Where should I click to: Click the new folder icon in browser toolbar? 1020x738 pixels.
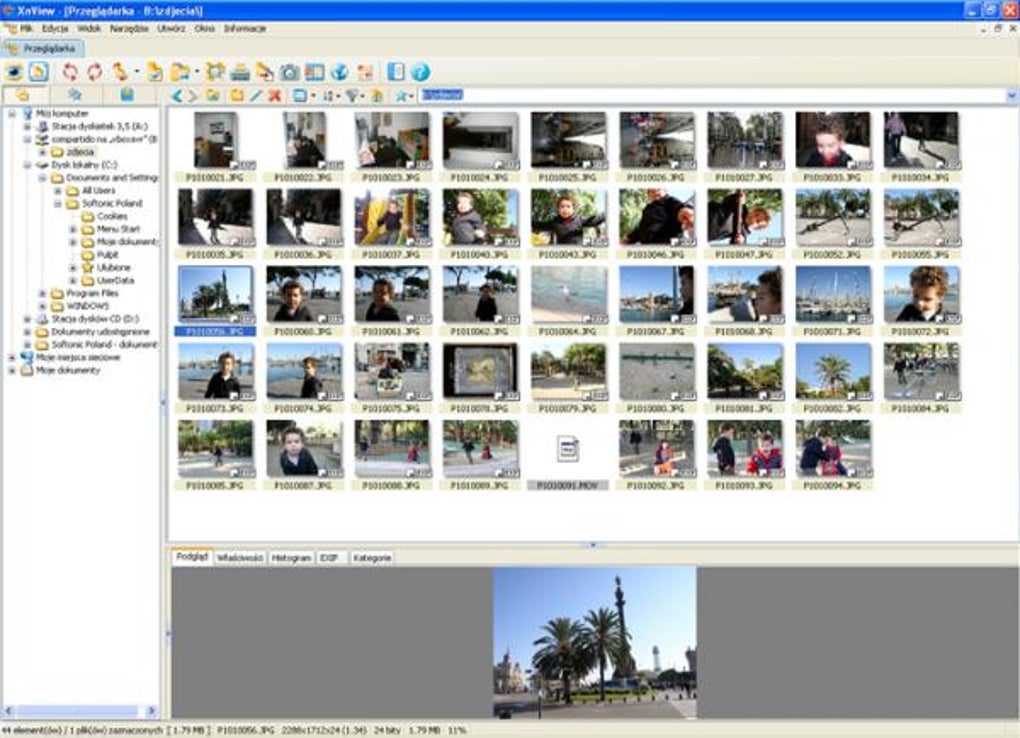(x=237, y=96)
